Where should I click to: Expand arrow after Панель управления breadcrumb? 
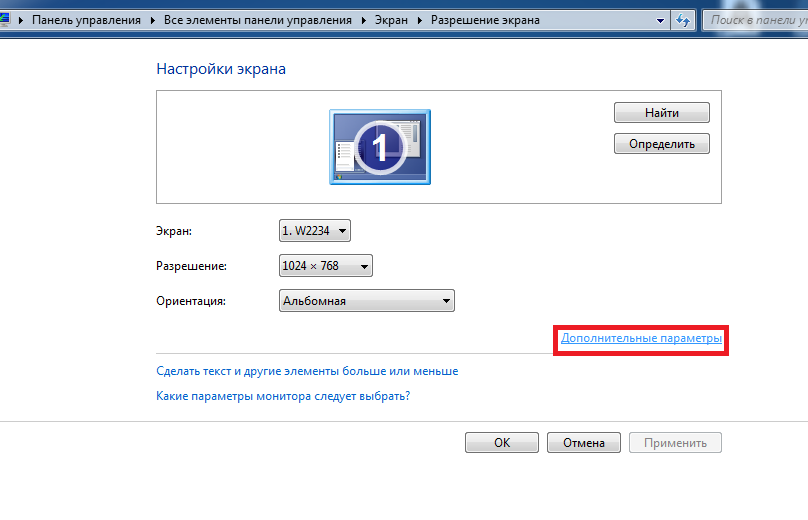[153, 21]
